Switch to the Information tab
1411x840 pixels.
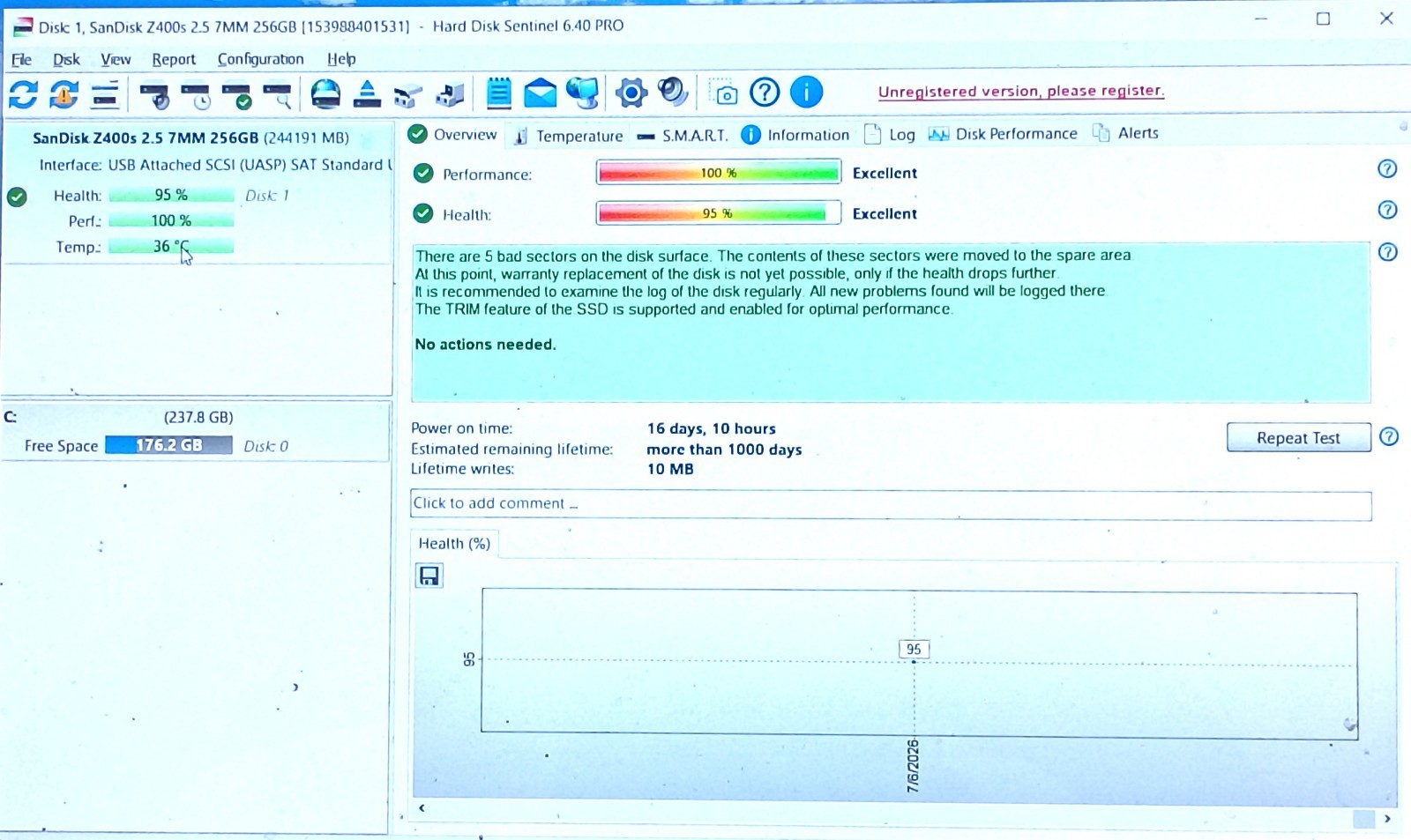click(x=795, y=135)
